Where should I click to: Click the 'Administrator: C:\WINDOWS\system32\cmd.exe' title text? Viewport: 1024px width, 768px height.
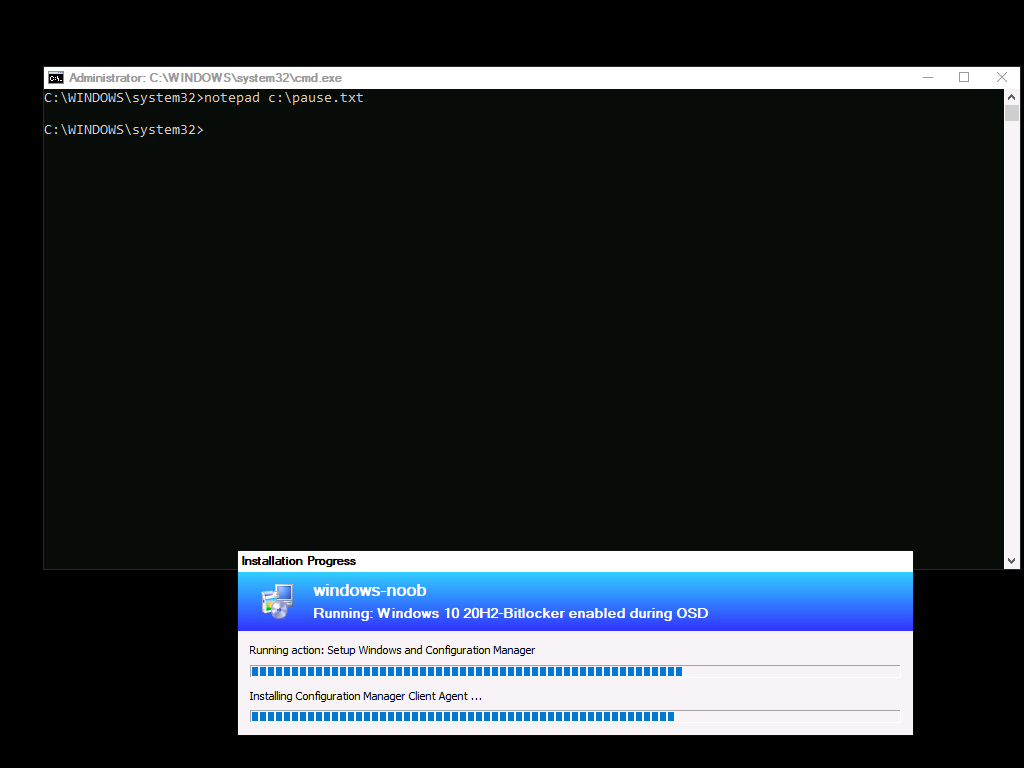click(205, 78)
